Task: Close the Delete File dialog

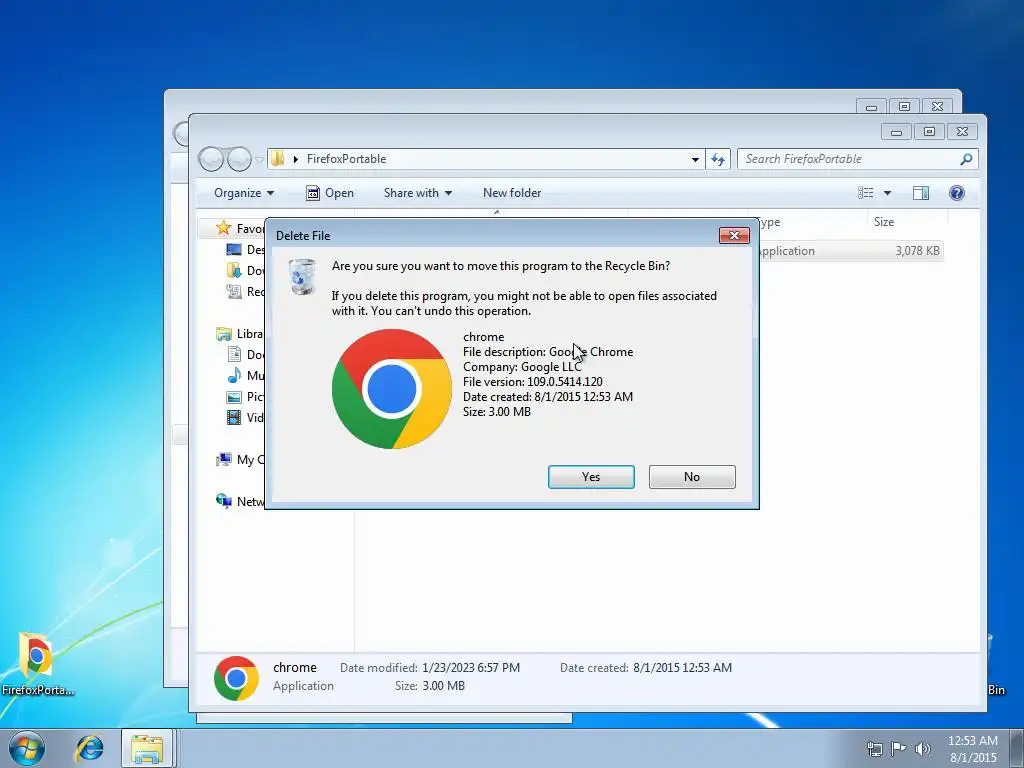Action: tap(734, 236)
